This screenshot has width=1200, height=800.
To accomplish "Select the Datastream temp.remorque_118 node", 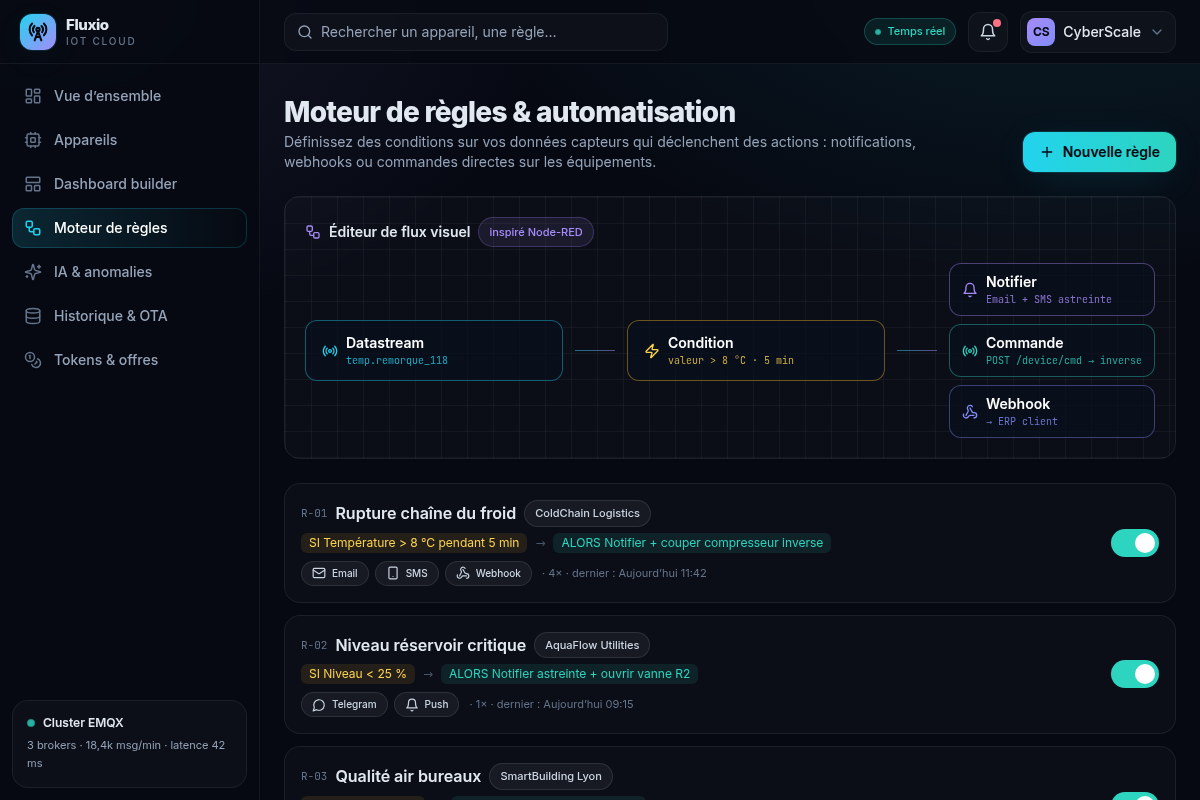I will coord(434,350).
